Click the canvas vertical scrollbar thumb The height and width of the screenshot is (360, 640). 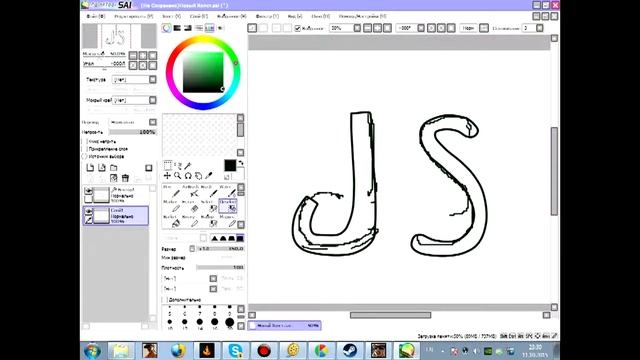tap(554, 171)
